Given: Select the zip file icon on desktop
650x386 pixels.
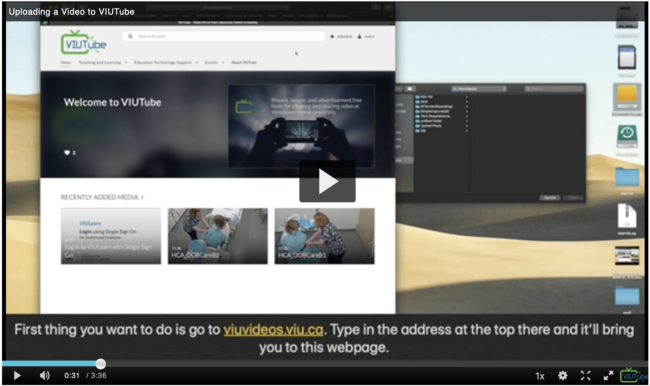Looking at the screenshot, I should click(x=627, y=216).
